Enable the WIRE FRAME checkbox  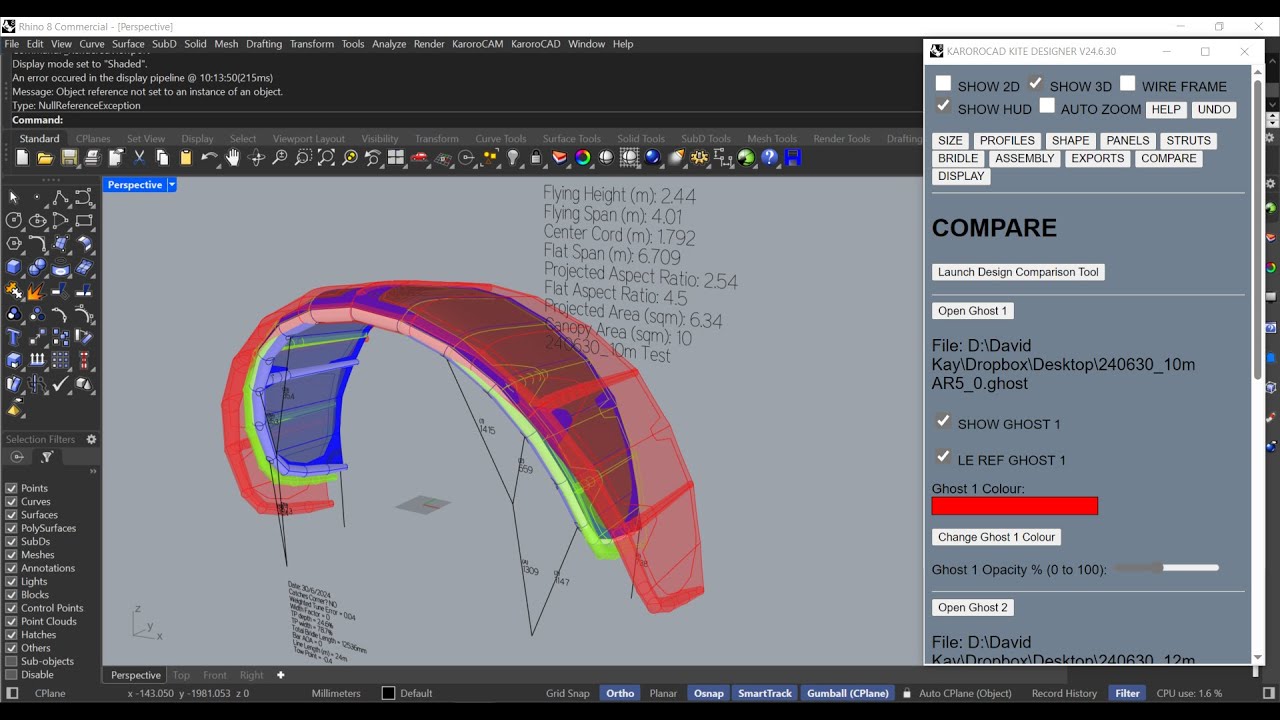[x=1128, y=84]
